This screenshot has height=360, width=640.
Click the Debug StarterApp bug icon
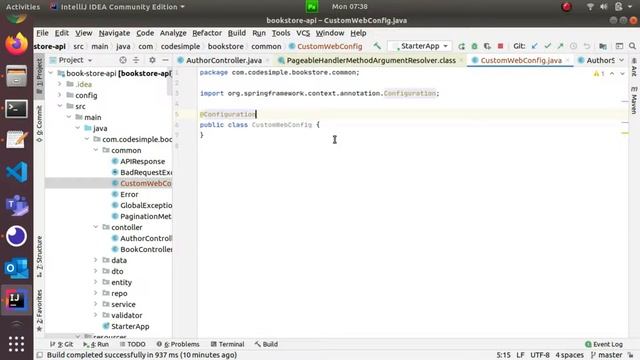tap(474, 46)
